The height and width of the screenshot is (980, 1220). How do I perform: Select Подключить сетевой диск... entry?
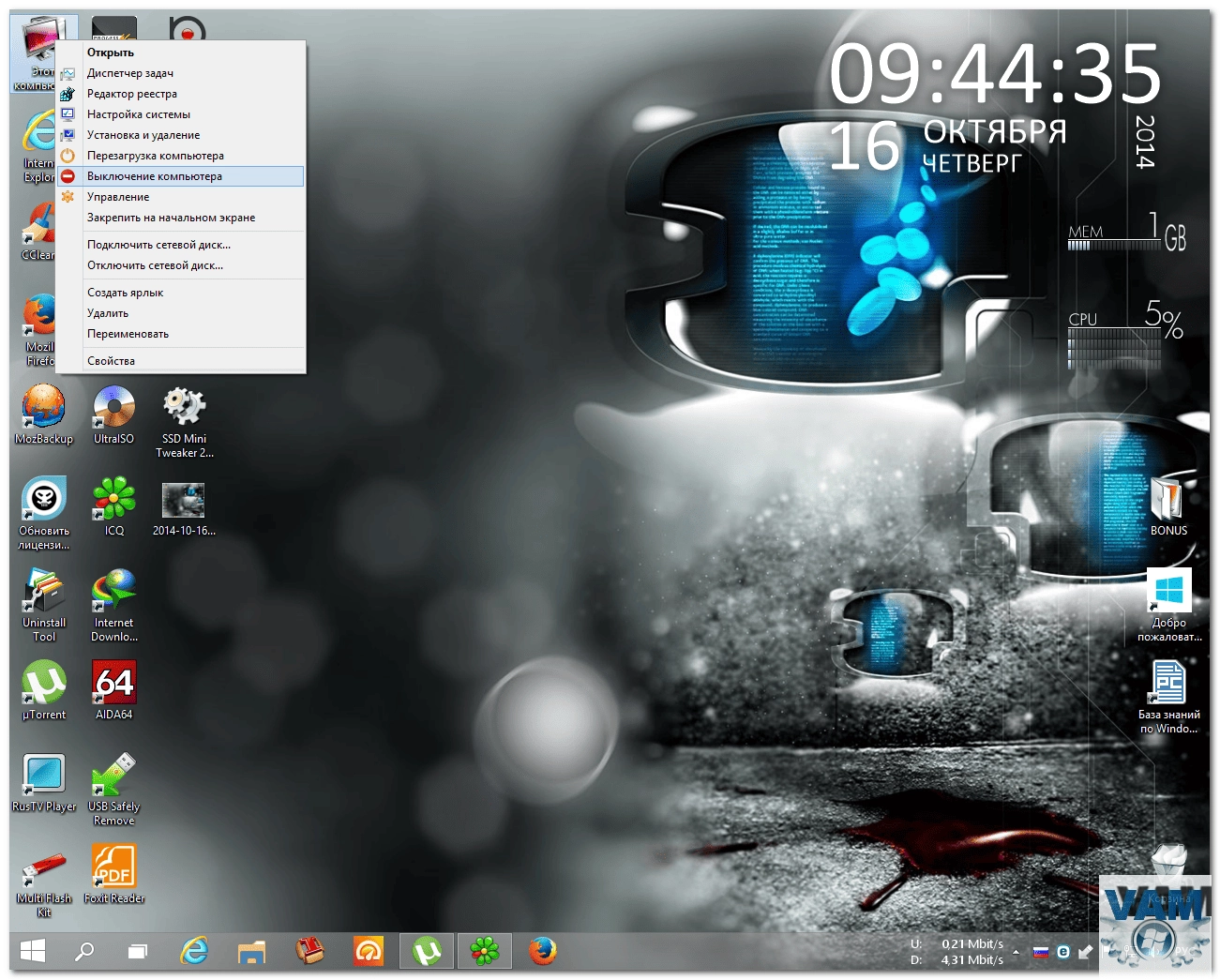181,245
